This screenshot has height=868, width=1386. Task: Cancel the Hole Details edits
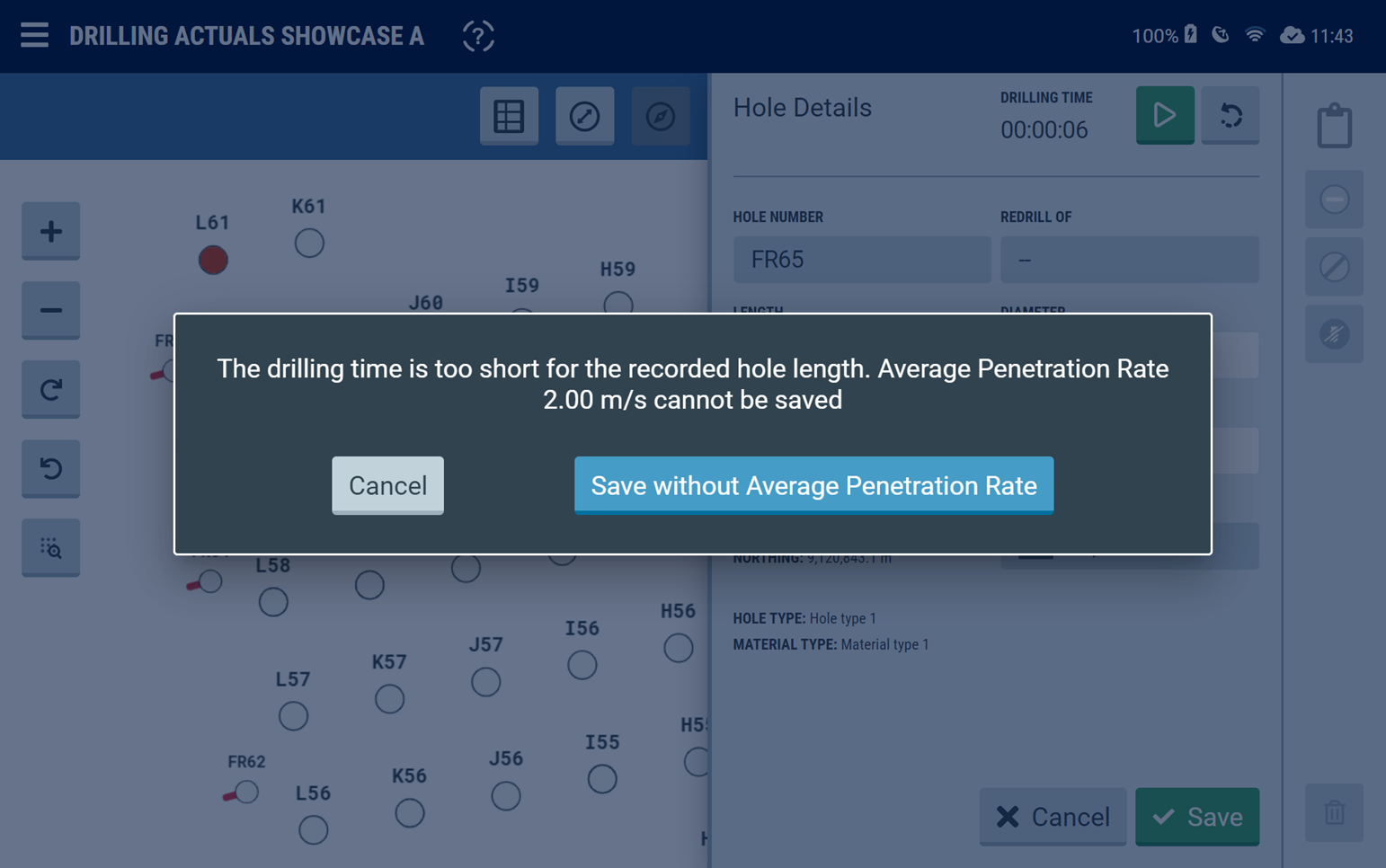pos(1053,817)
